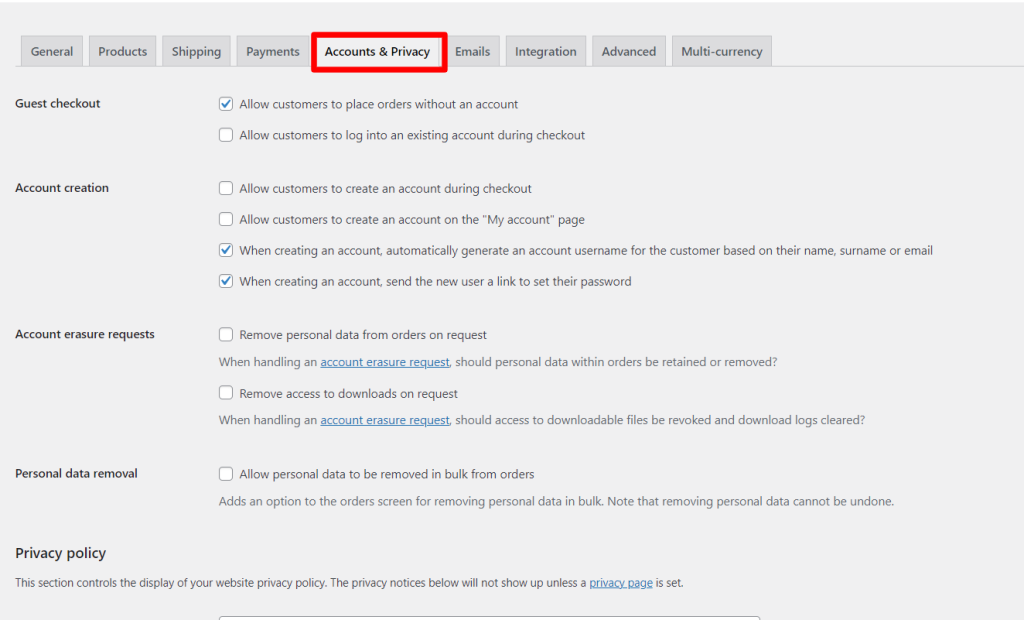Screen dimensions: 1024x620
Task: Go to the Multi-currency tab
Action: point(721,52)
